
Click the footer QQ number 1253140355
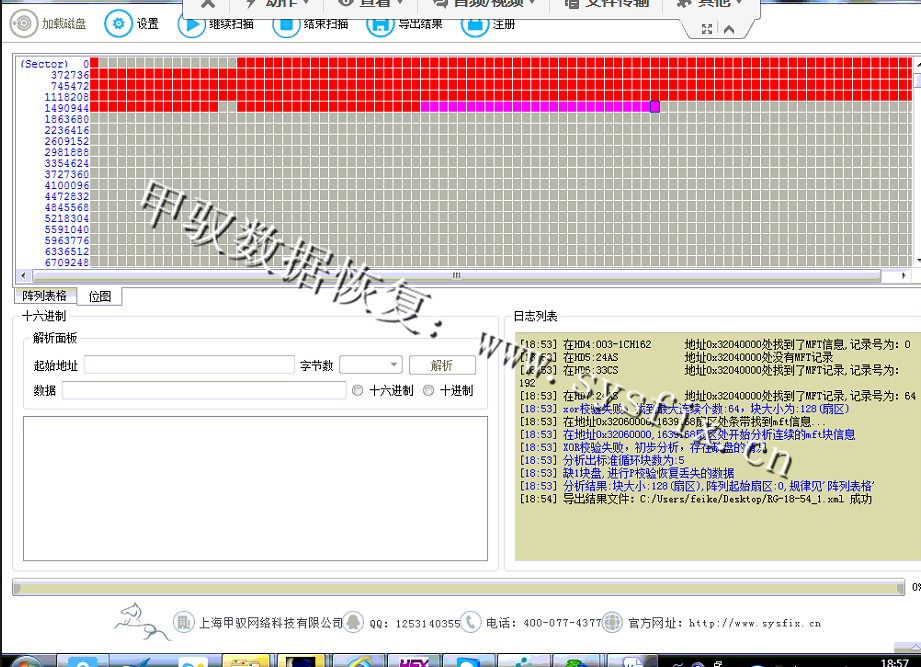coord(428,624)
